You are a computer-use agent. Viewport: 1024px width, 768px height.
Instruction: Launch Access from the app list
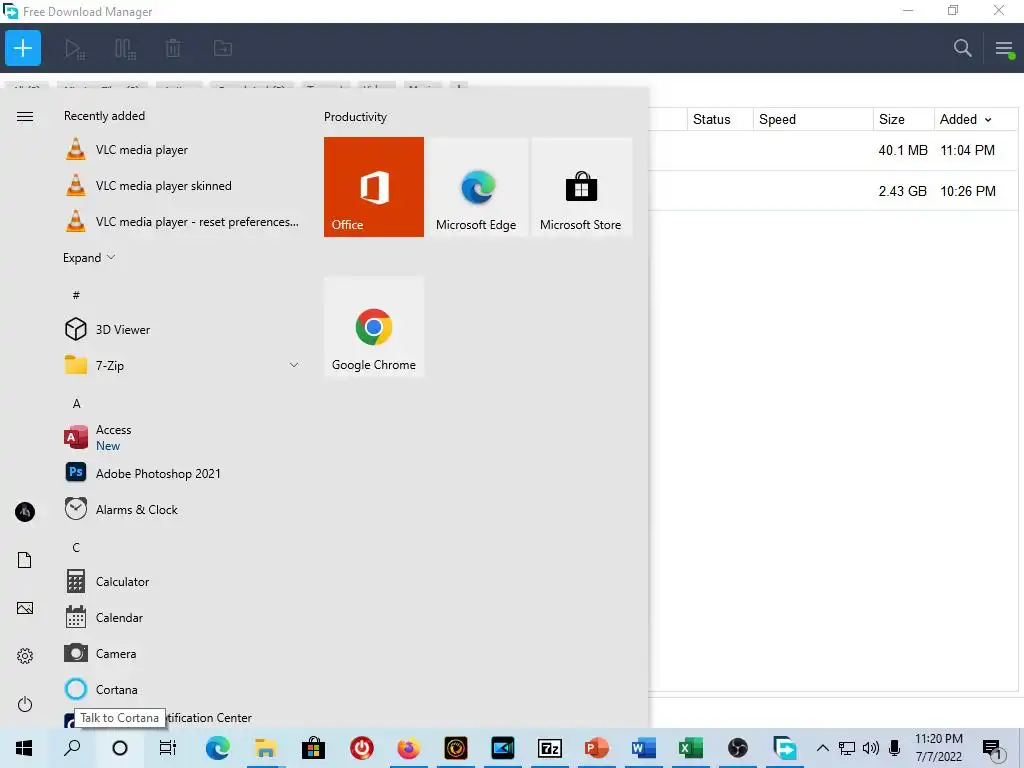183,438
